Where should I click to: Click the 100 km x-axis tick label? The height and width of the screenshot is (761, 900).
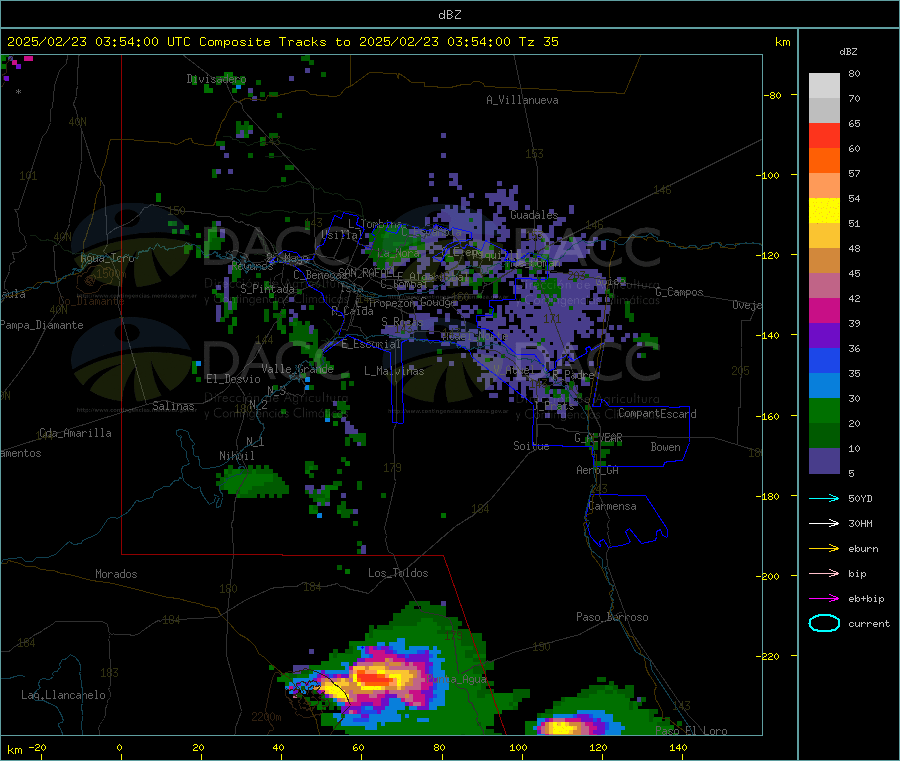[518, 747]
